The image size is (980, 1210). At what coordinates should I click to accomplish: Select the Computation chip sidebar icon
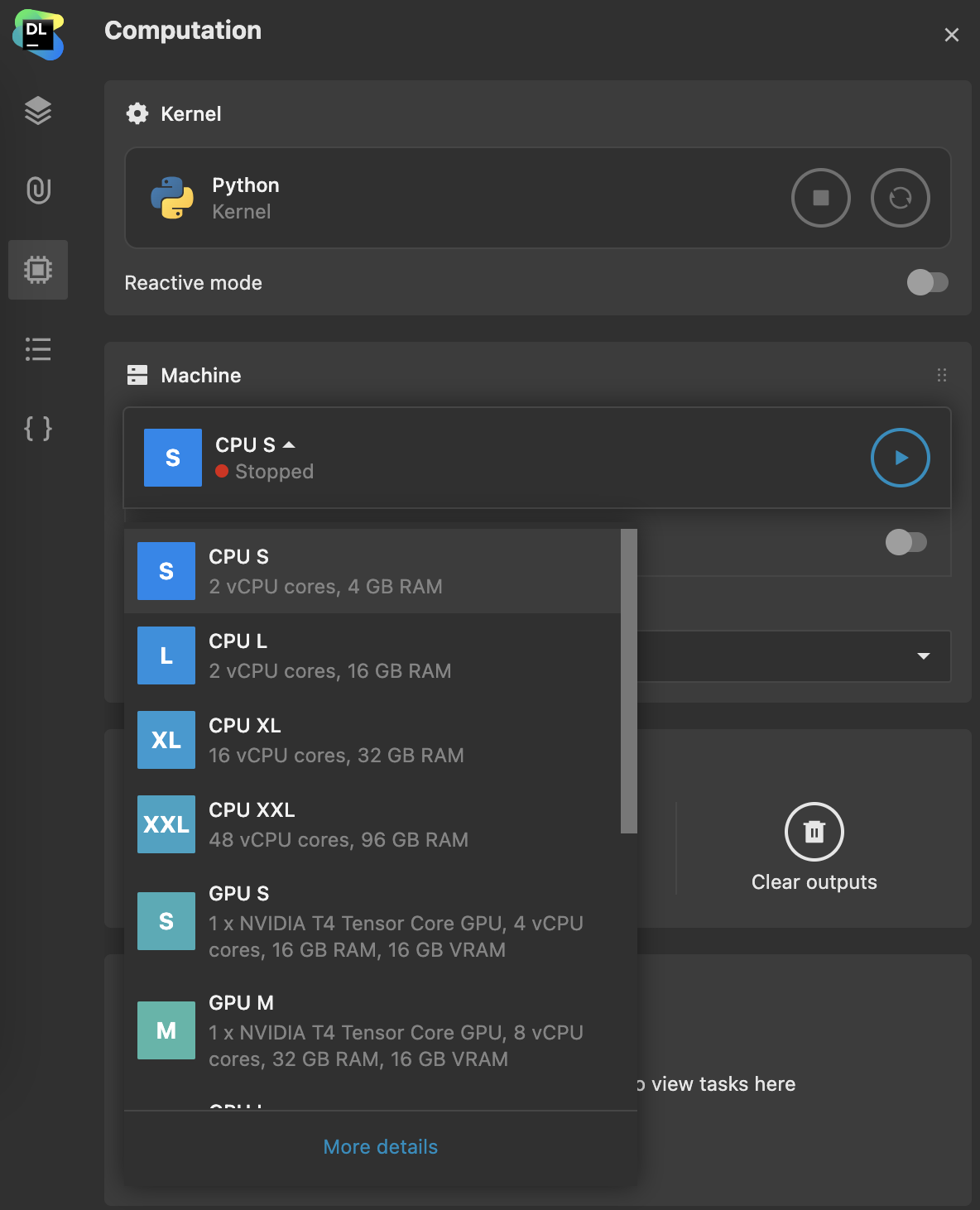(38, 270)
